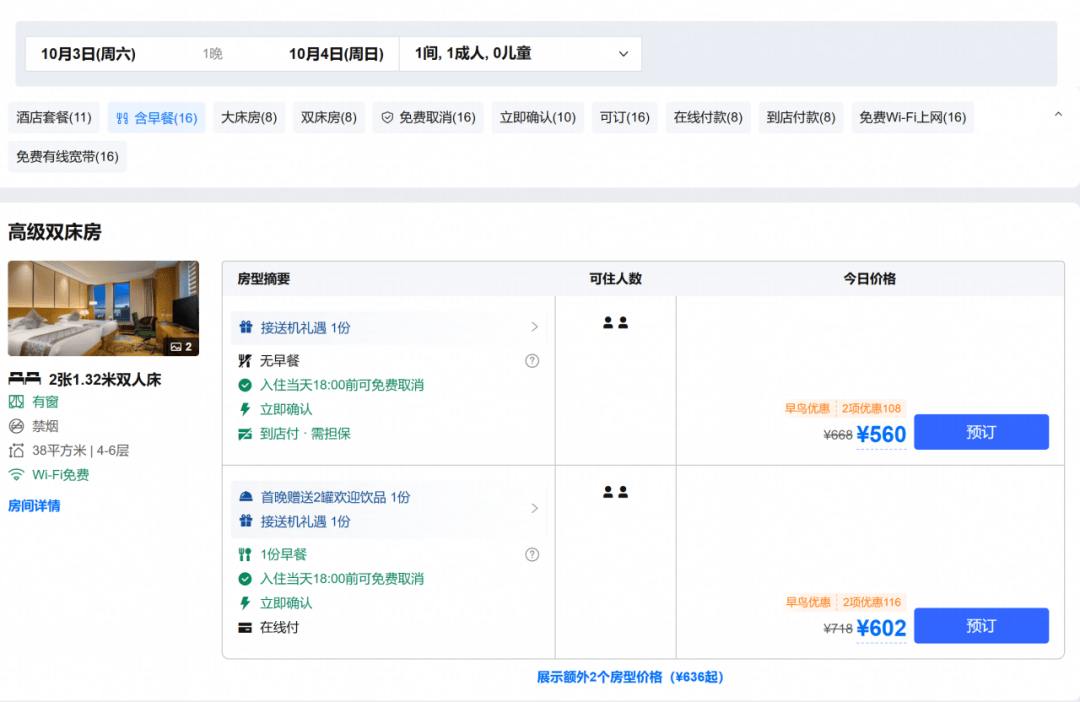Open the 房间详情 link
The width and height of the screenshot is (1080, 702).
pos(34,506)
